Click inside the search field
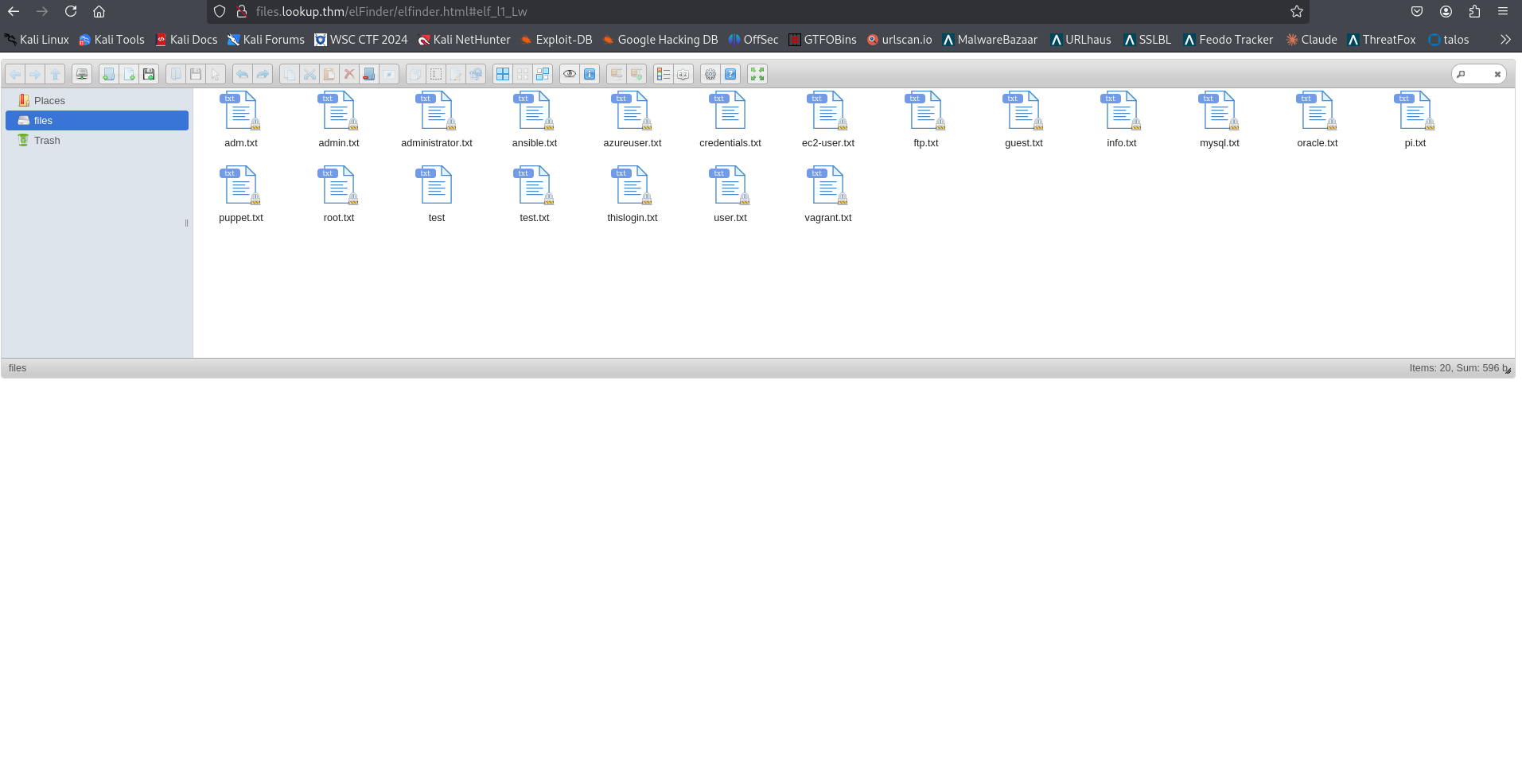This screenshot has height=784, width=1522. tap(1476, 74)
